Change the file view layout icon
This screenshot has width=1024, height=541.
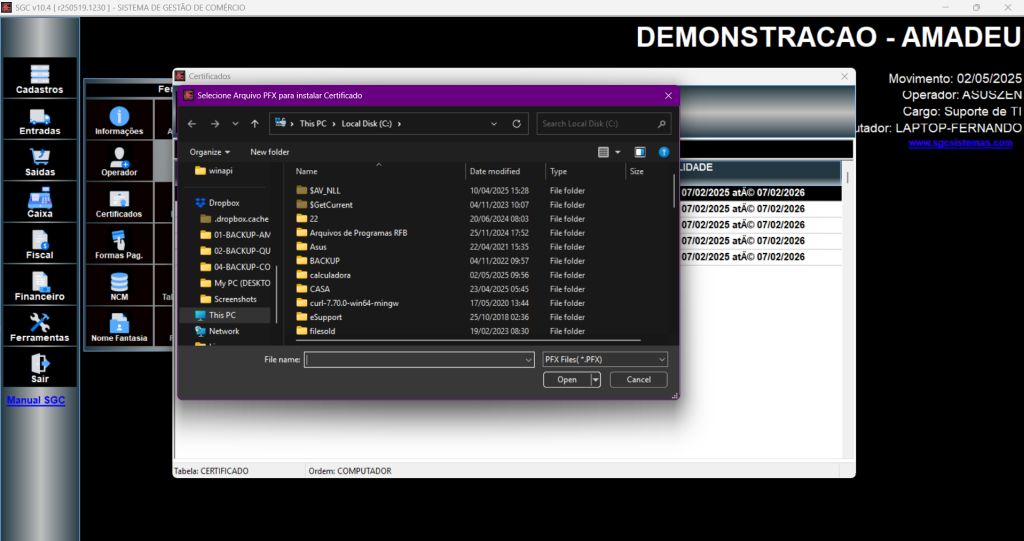point(603,152)
